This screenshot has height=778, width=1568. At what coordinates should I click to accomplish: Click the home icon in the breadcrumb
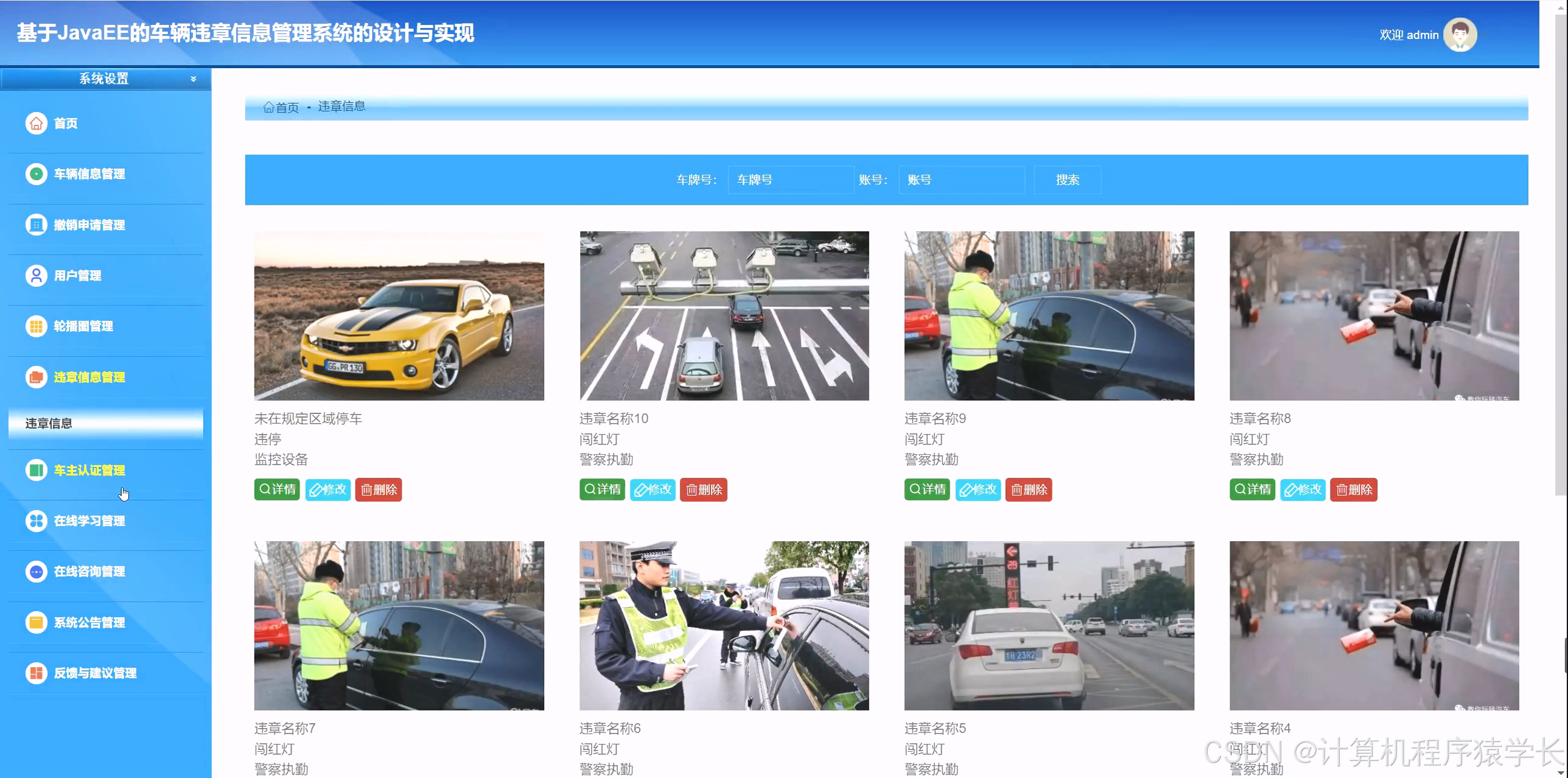(x=268, y=107)
